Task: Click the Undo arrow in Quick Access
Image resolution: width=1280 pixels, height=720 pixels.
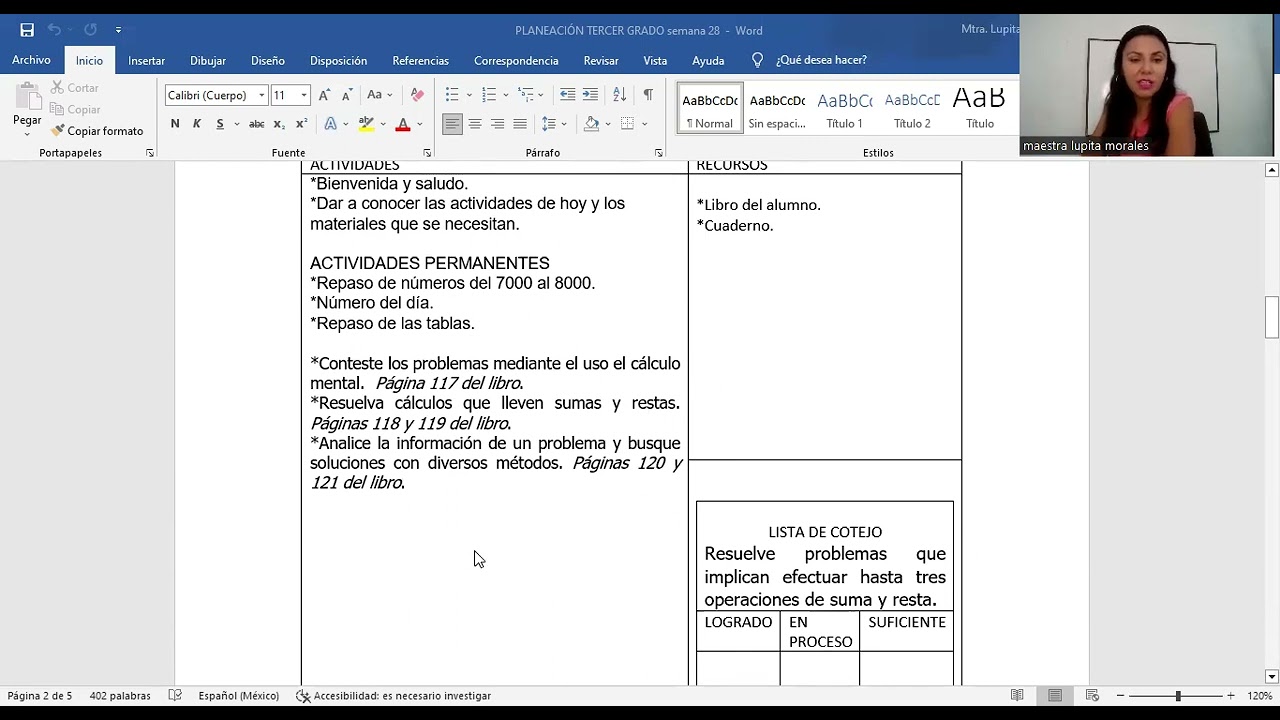Action: click(55, 30)
